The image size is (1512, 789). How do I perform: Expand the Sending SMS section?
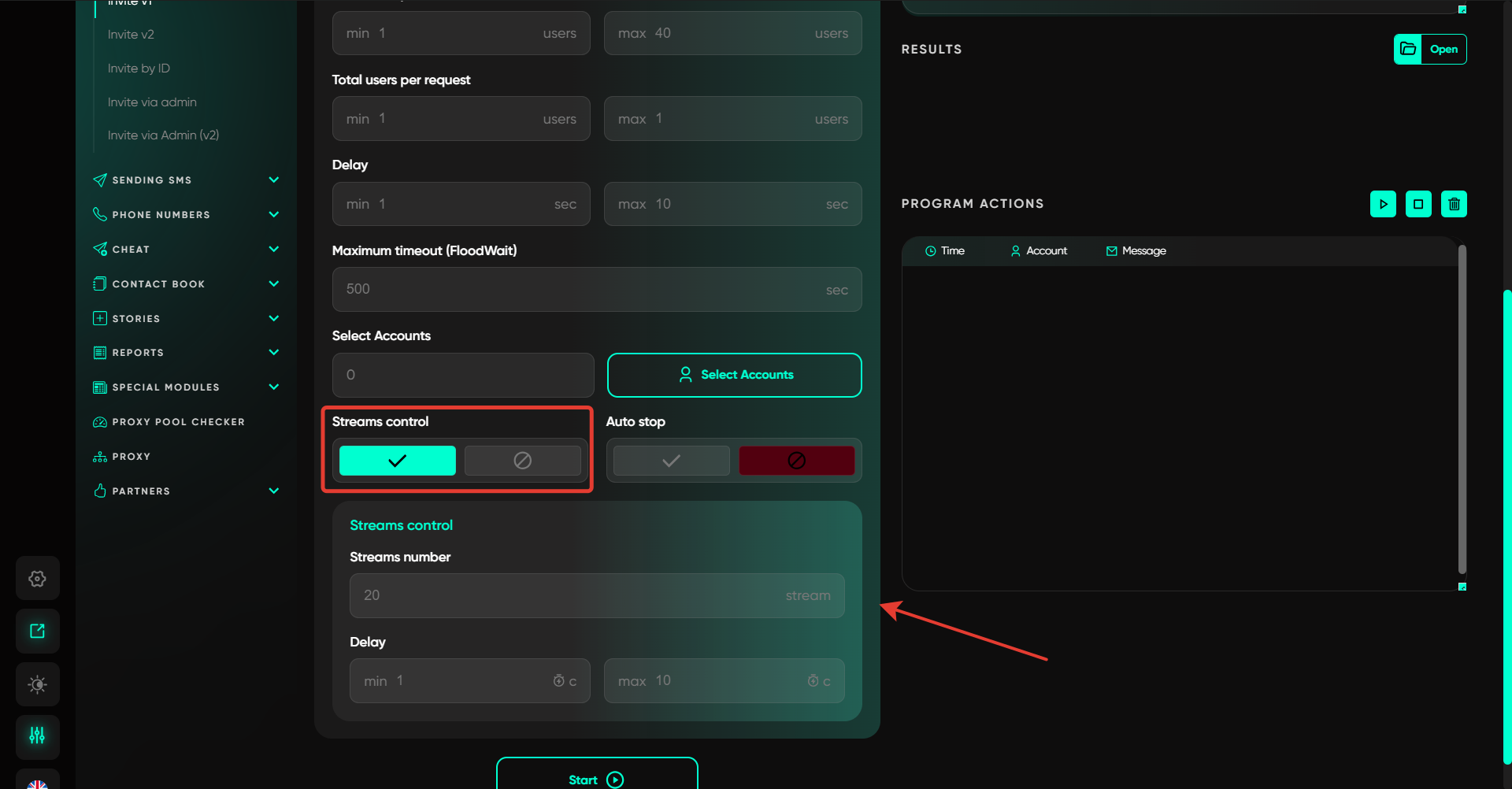(x=273, y=180)
